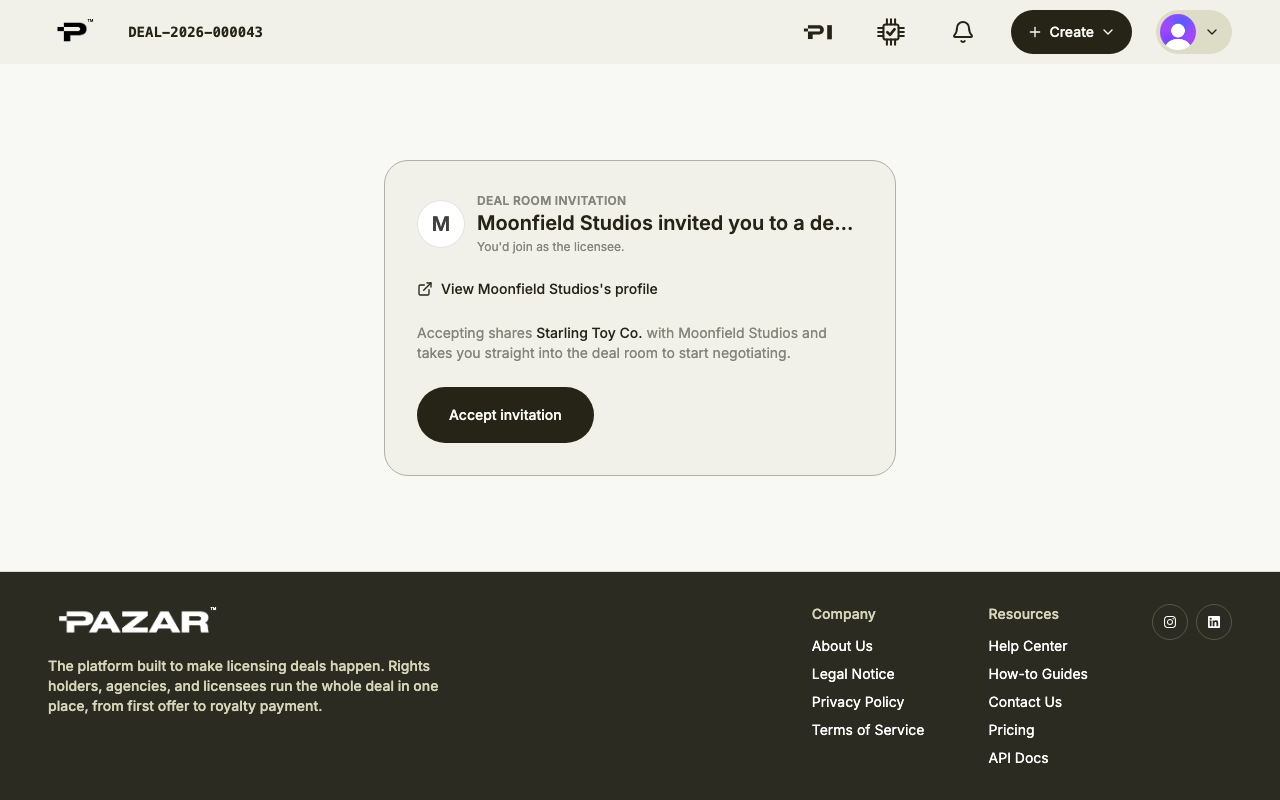This screenshot has width=1280, height=800.
Task: View Moonfield Studios's profile link
Action: [537, 289]
